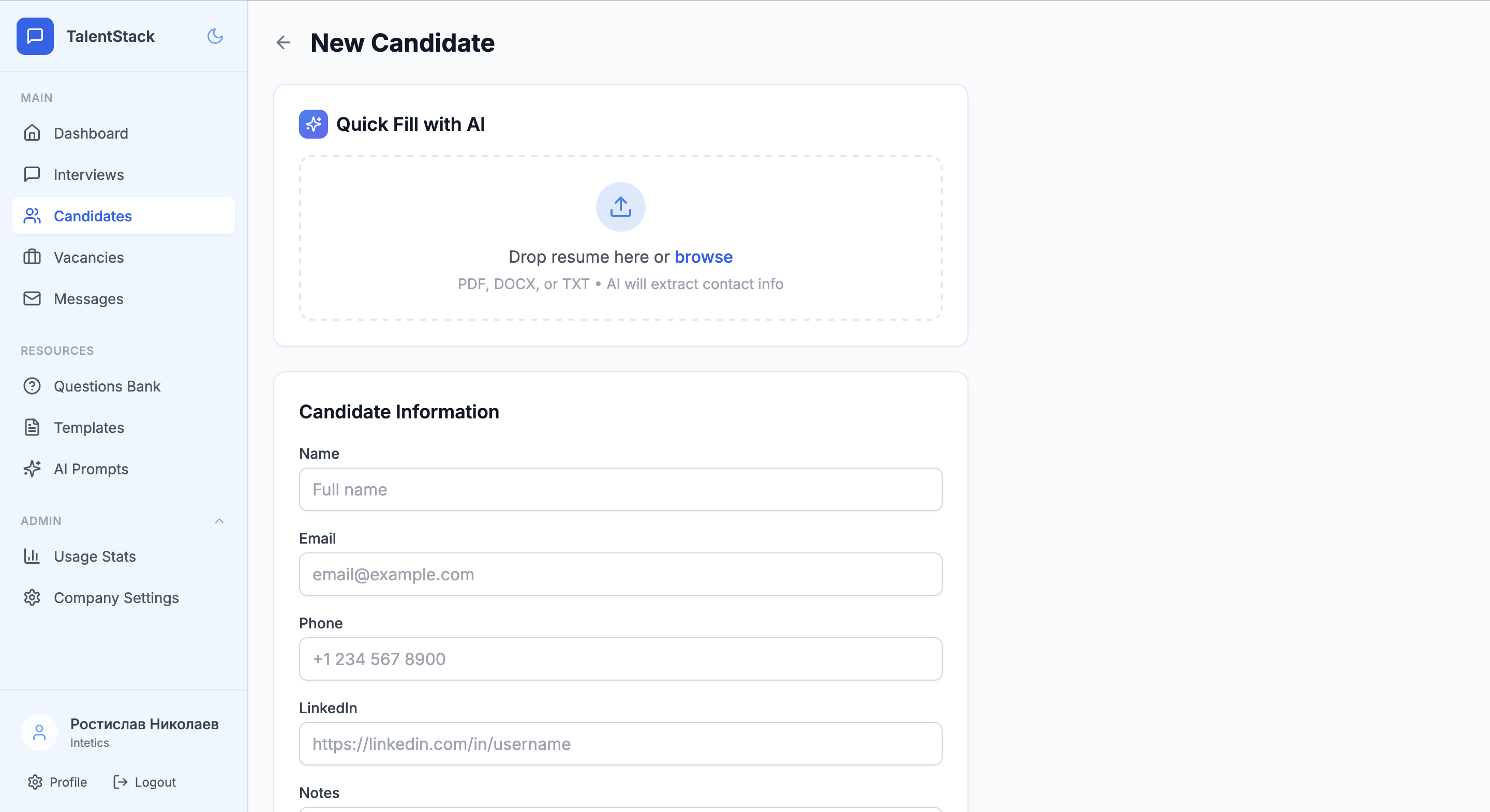
Task: Open the Questions Bank
Action: [107, 386]
